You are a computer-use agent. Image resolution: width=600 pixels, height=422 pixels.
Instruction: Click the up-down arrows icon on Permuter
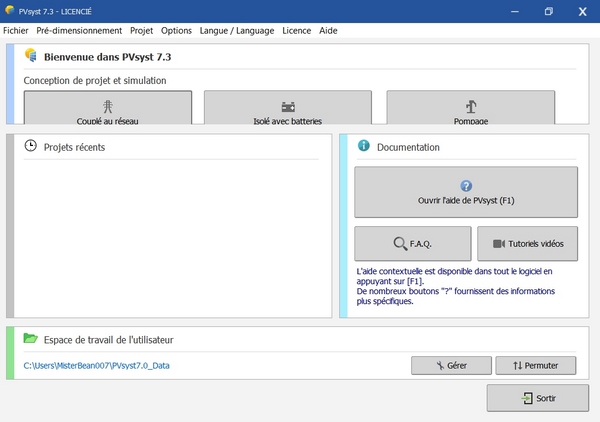click(518, 366)
